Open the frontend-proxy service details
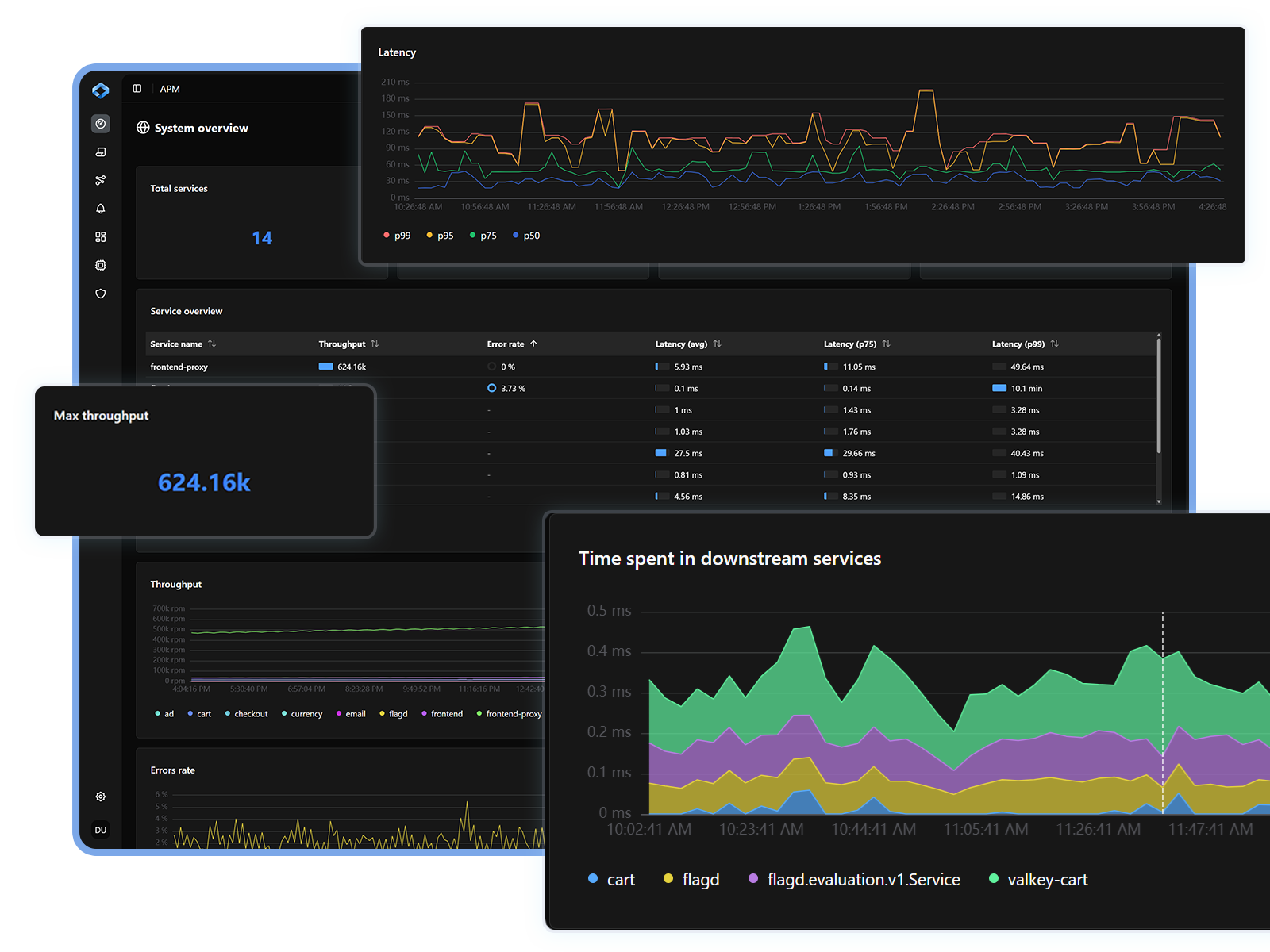The image size is (1270, 952). [x=179, y=367]
